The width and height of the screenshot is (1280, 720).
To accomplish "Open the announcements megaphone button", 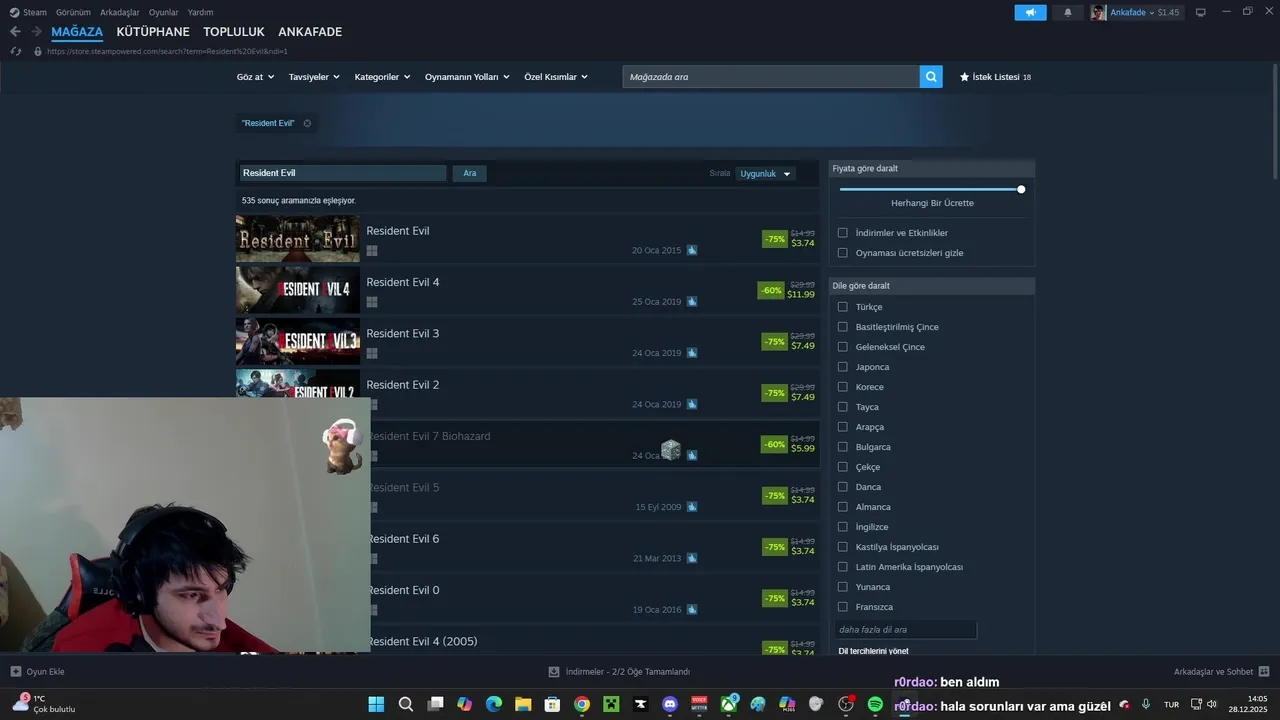I will click(x=1030, y=12).
